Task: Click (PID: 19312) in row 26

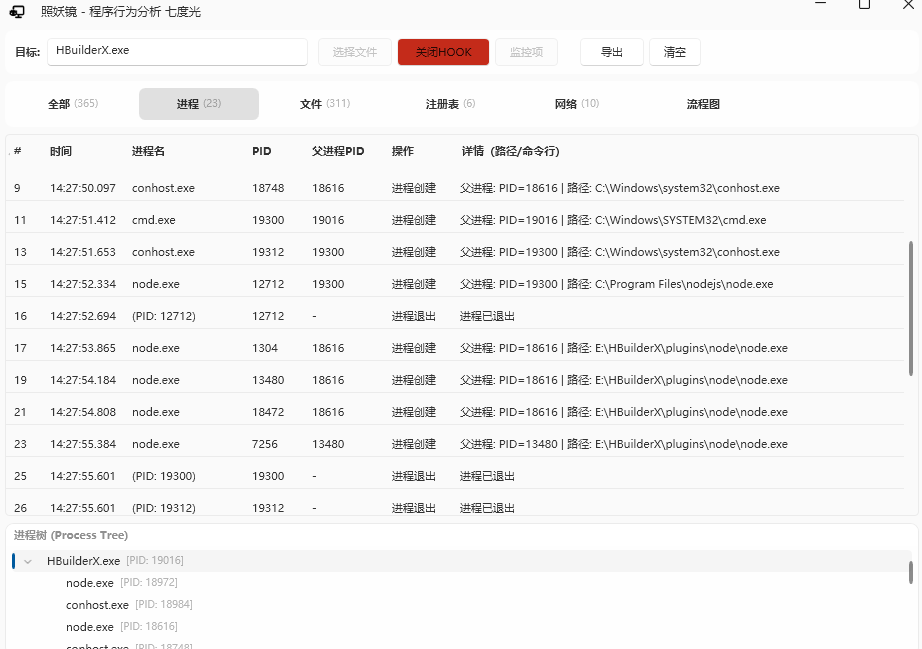Action: 163,508
